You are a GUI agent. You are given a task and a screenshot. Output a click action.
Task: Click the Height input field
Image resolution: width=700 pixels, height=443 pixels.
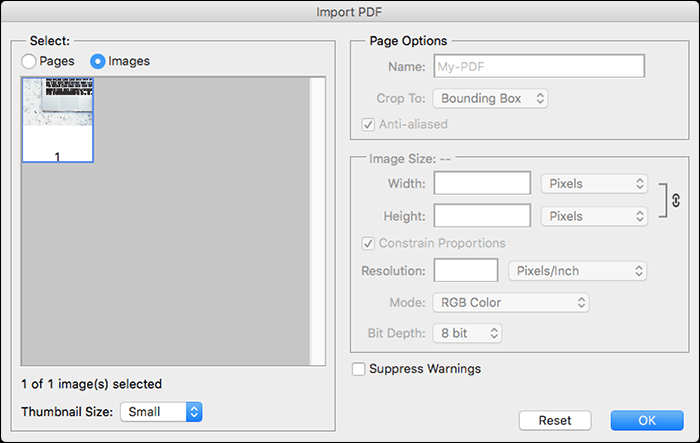click(x=482, y=216)
